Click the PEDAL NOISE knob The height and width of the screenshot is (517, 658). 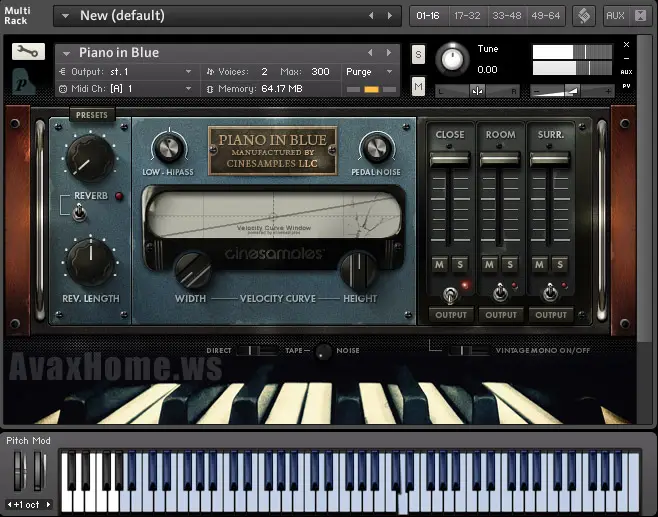[x=376, y=147]
